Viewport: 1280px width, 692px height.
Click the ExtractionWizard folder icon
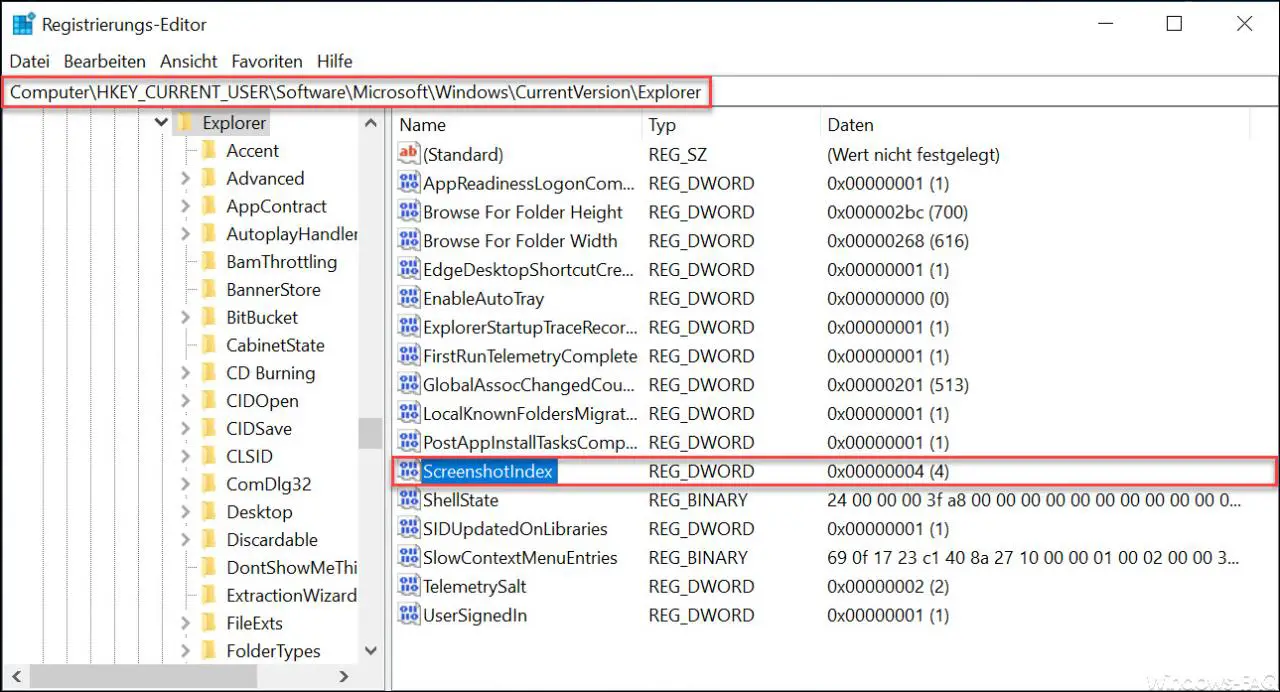(208, 595)
